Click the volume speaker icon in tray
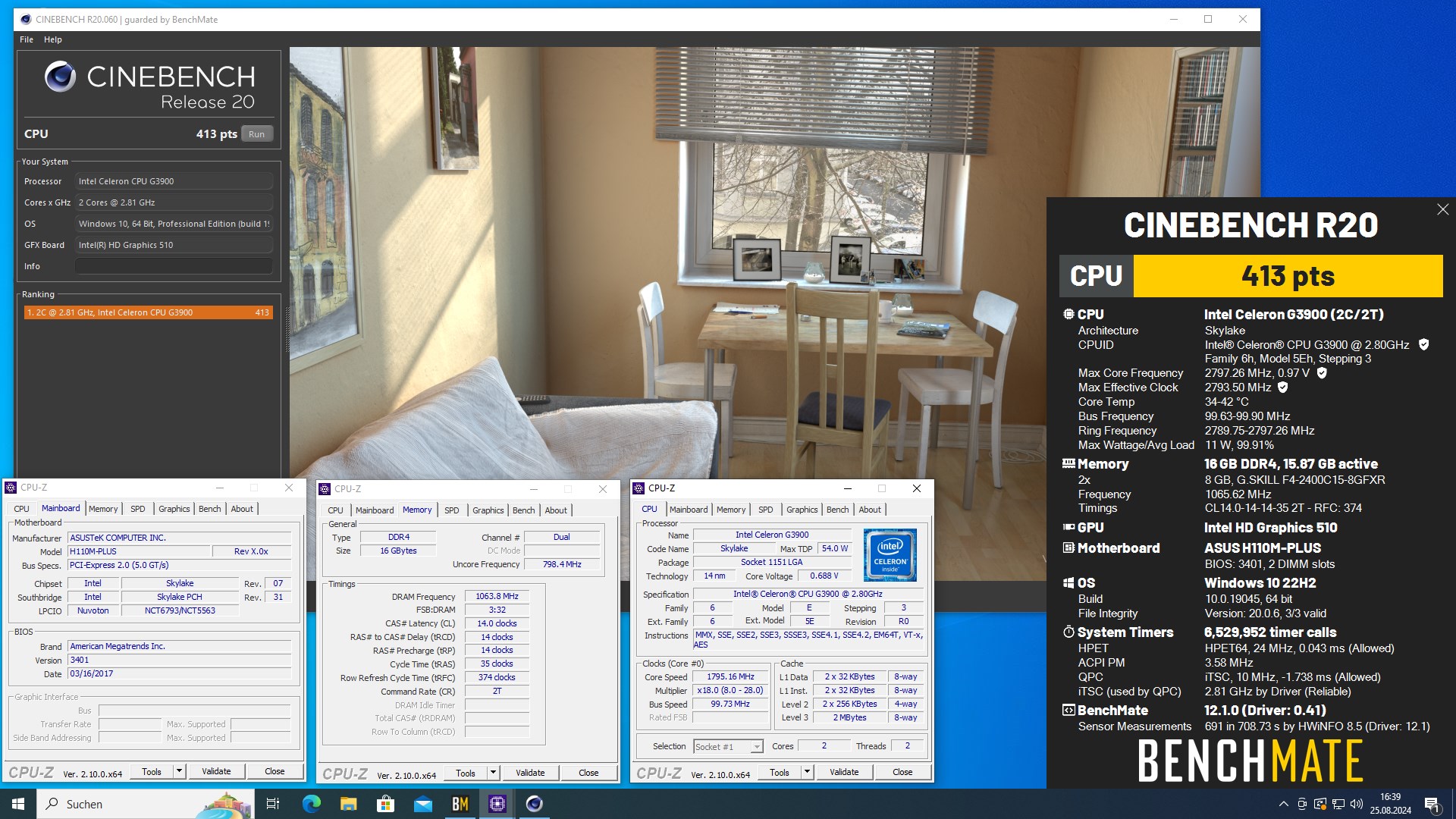 click(1357, 804)
